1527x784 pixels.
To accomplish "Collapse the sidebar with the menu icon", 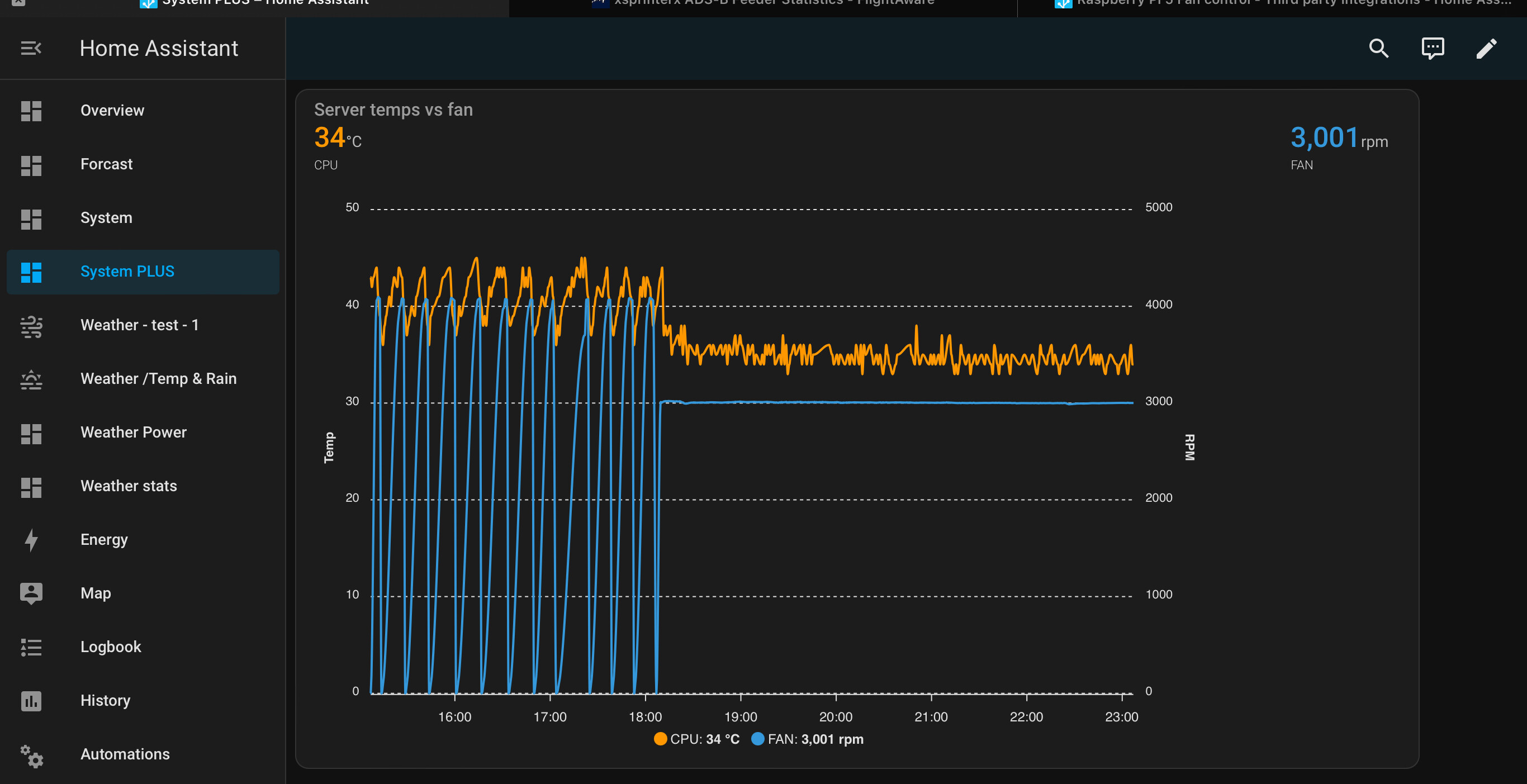I will pyautogui.click(x=31, y=48).
